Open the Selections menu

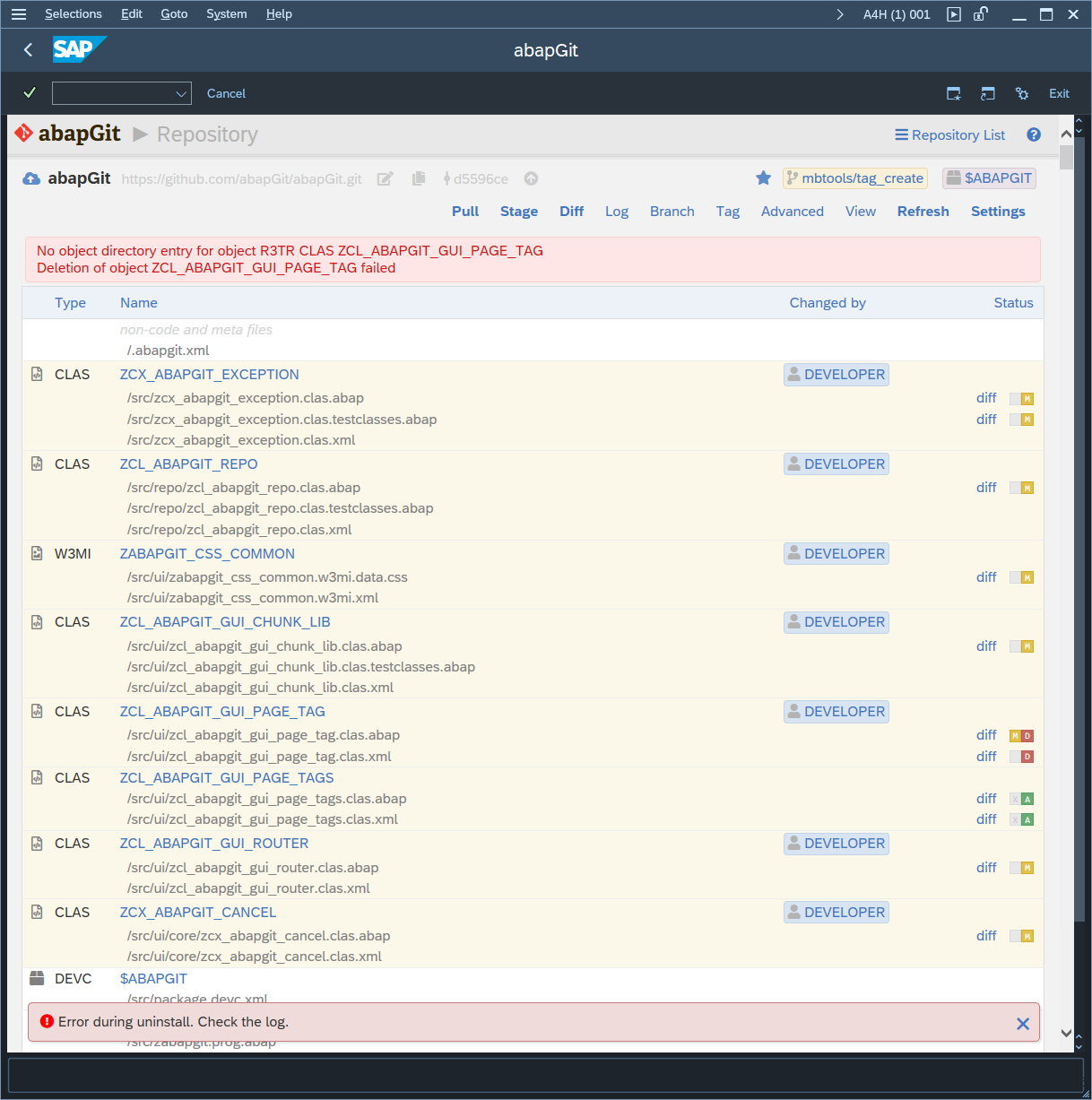coord(74,14)
